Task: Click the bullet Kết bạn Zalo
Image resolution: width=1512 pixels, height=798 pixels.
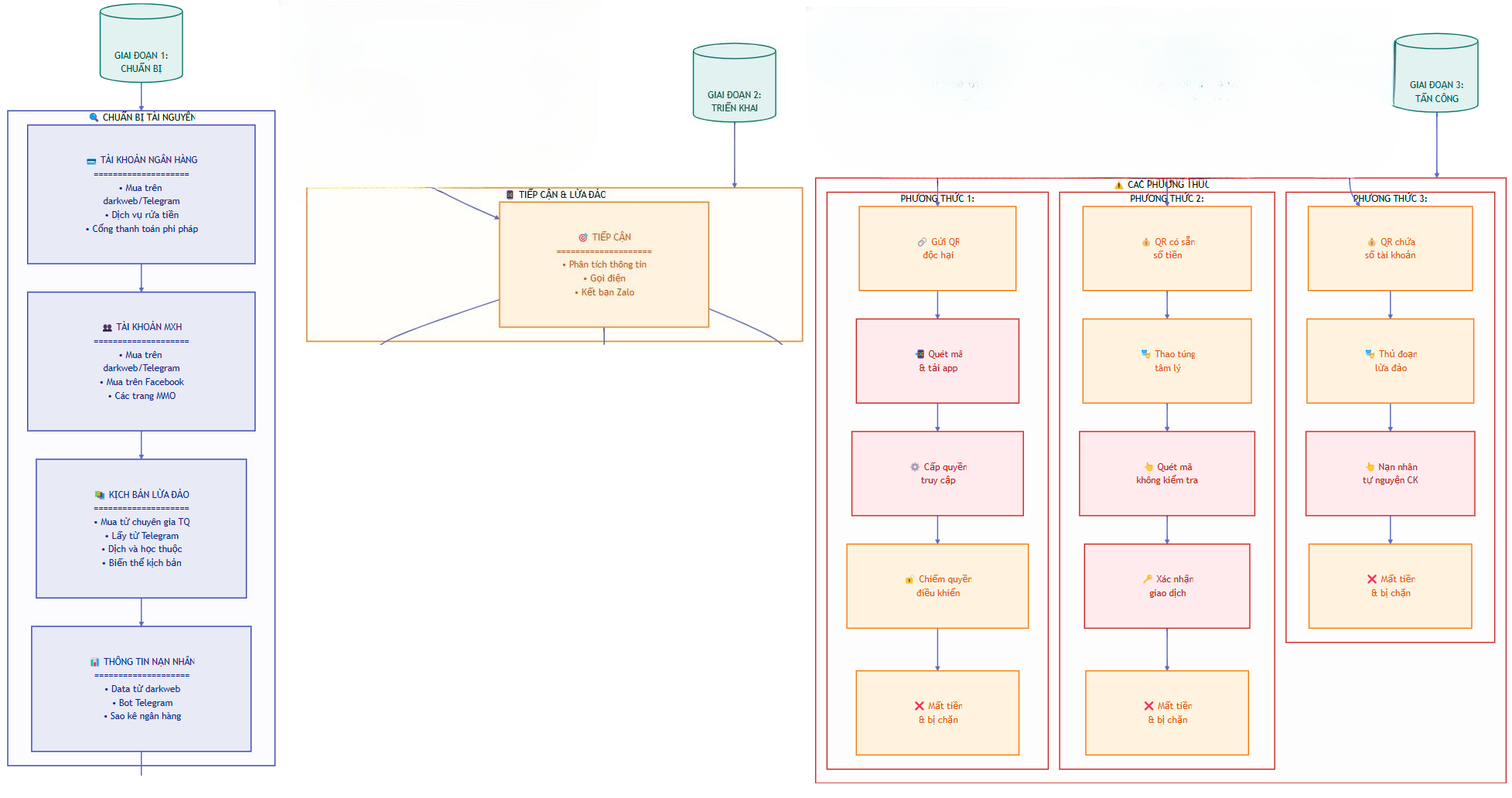Action: [604, 292]
